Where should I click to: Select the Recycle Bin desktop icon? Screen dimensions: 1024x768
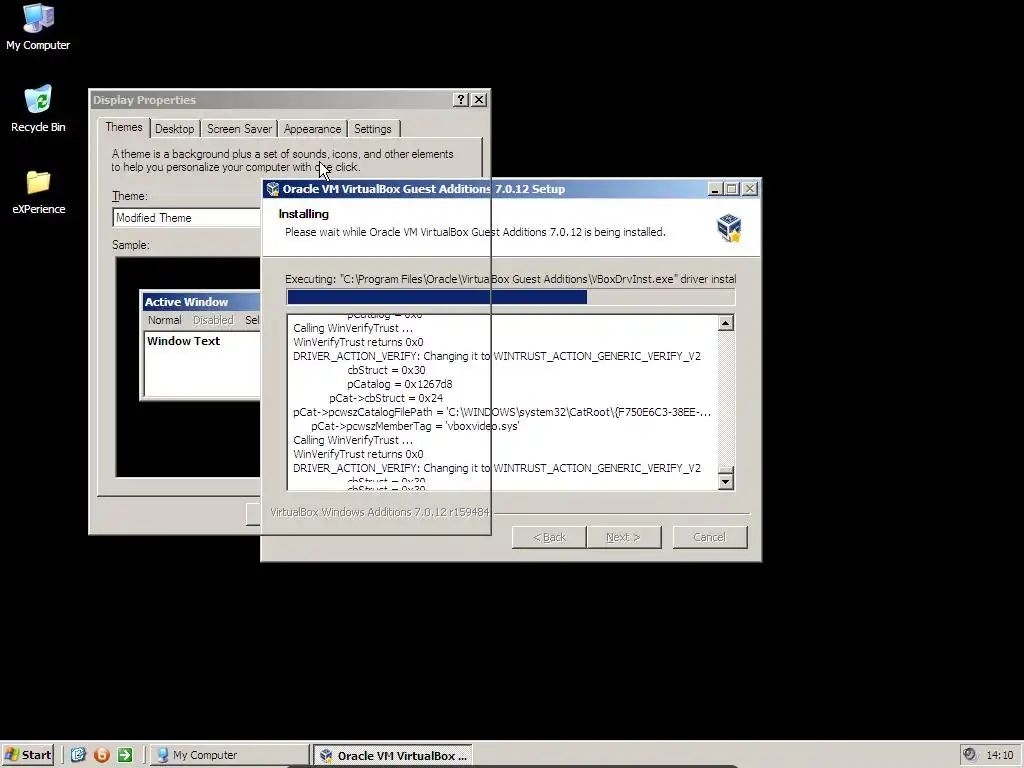coord(38,109)
